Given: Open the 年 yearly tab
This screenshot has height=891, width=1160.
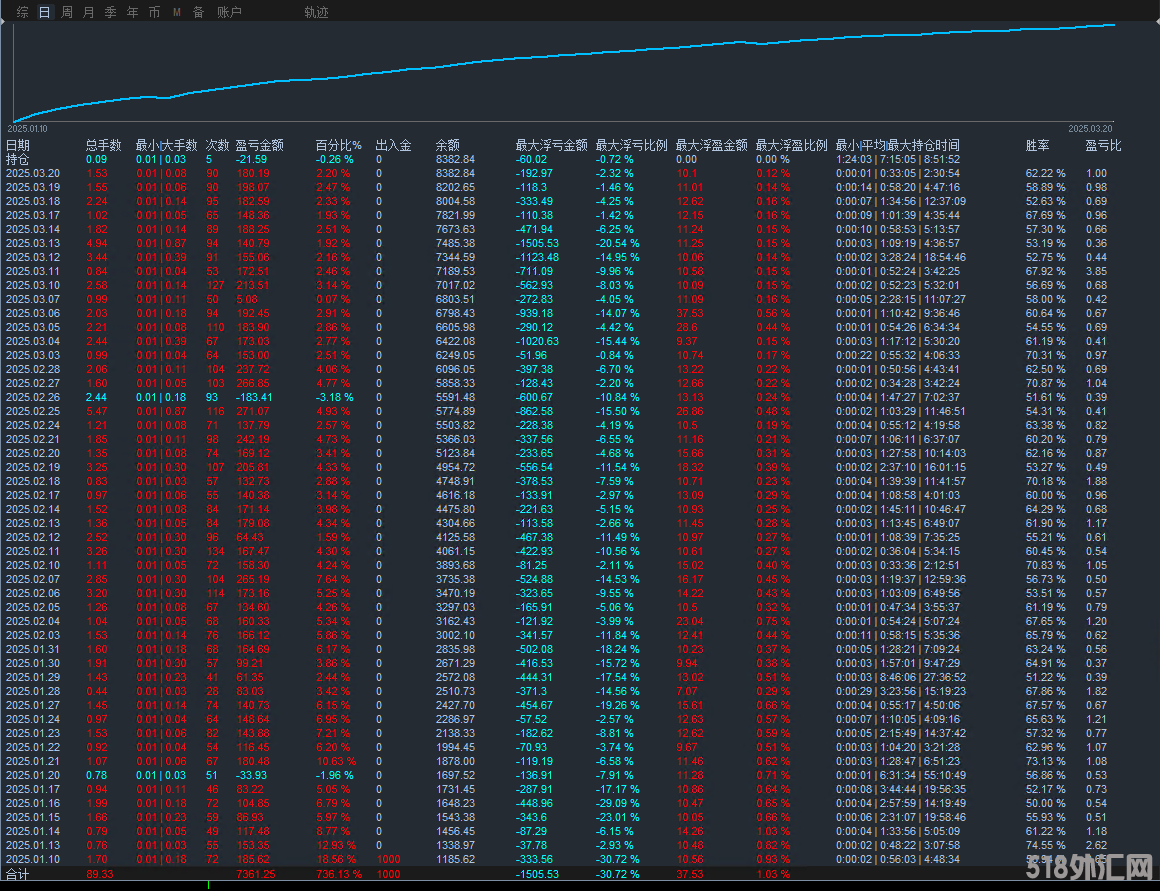Looking at the screenshot, I should 132,12.
